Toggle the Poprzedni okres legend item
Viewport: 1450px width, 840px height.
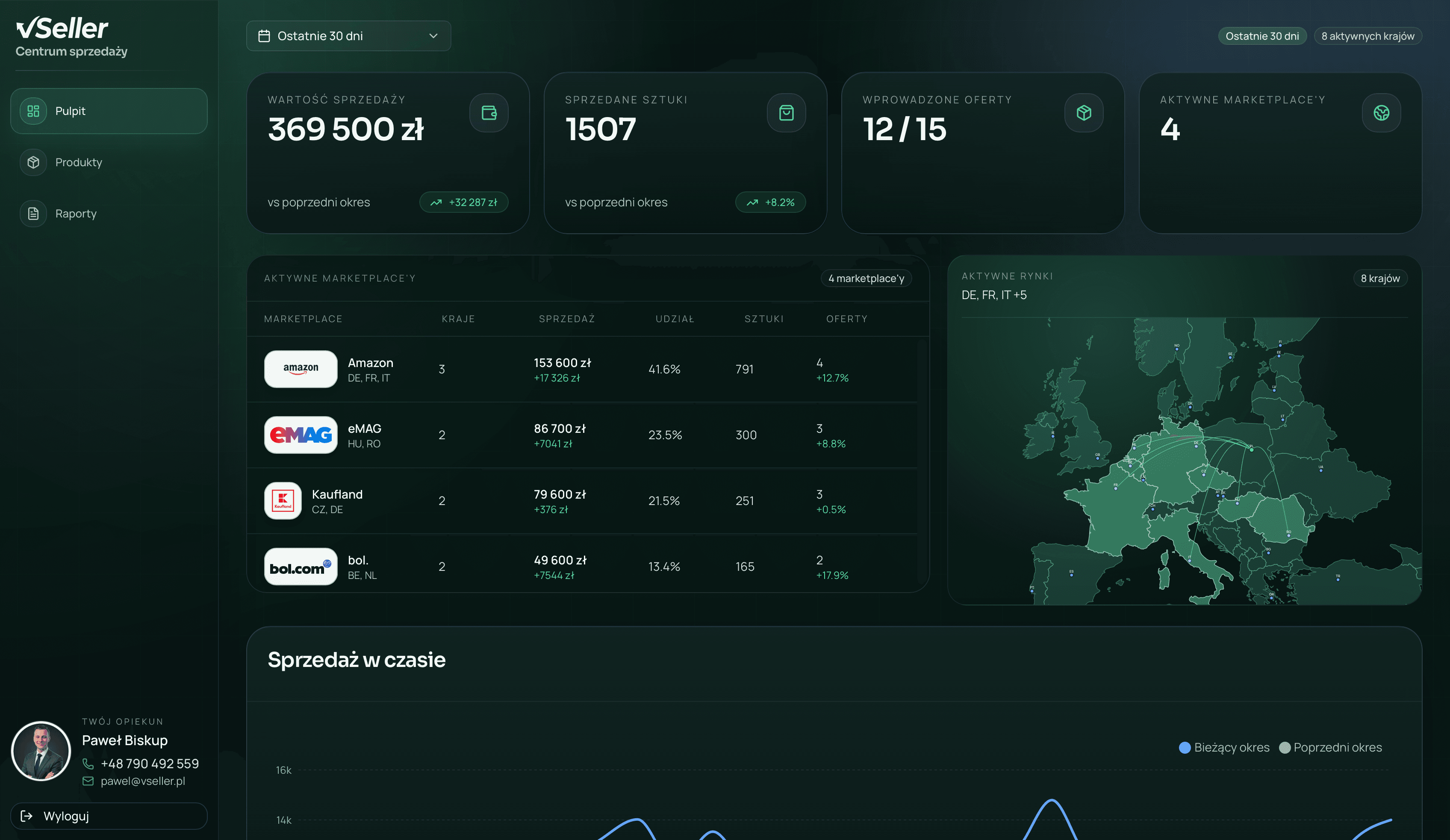pyautogui.click(x=1330, y=747)
